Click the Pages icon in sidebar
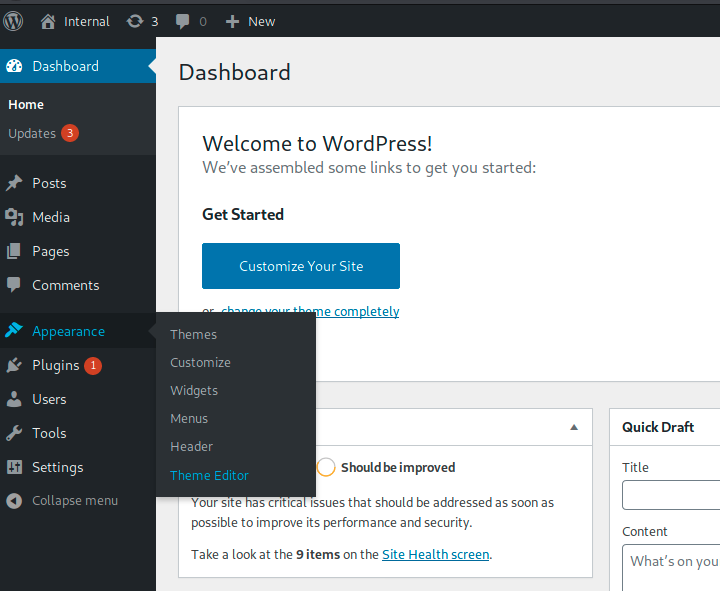720x591 pixels. (14, 251)
